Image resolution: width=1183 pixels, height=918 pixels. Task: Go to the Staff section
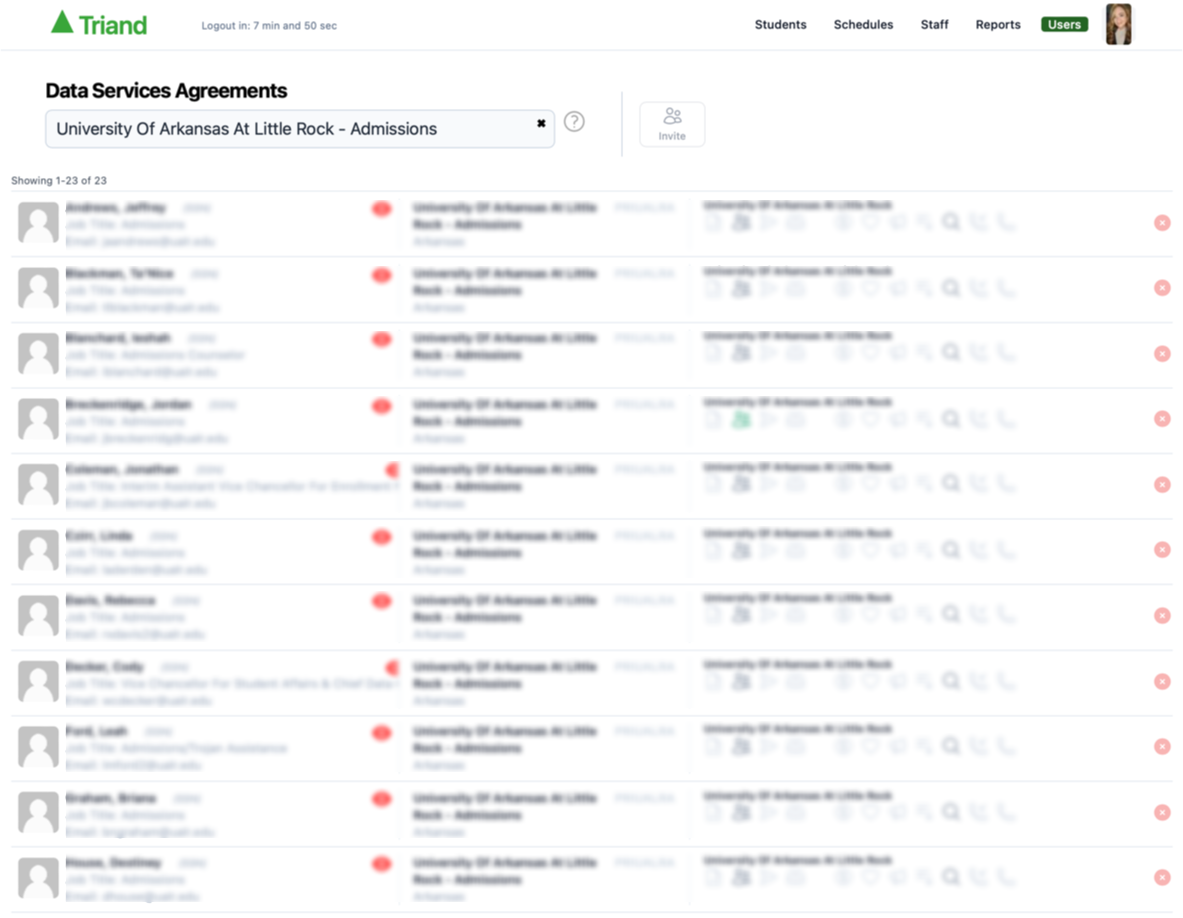point(934,25)
